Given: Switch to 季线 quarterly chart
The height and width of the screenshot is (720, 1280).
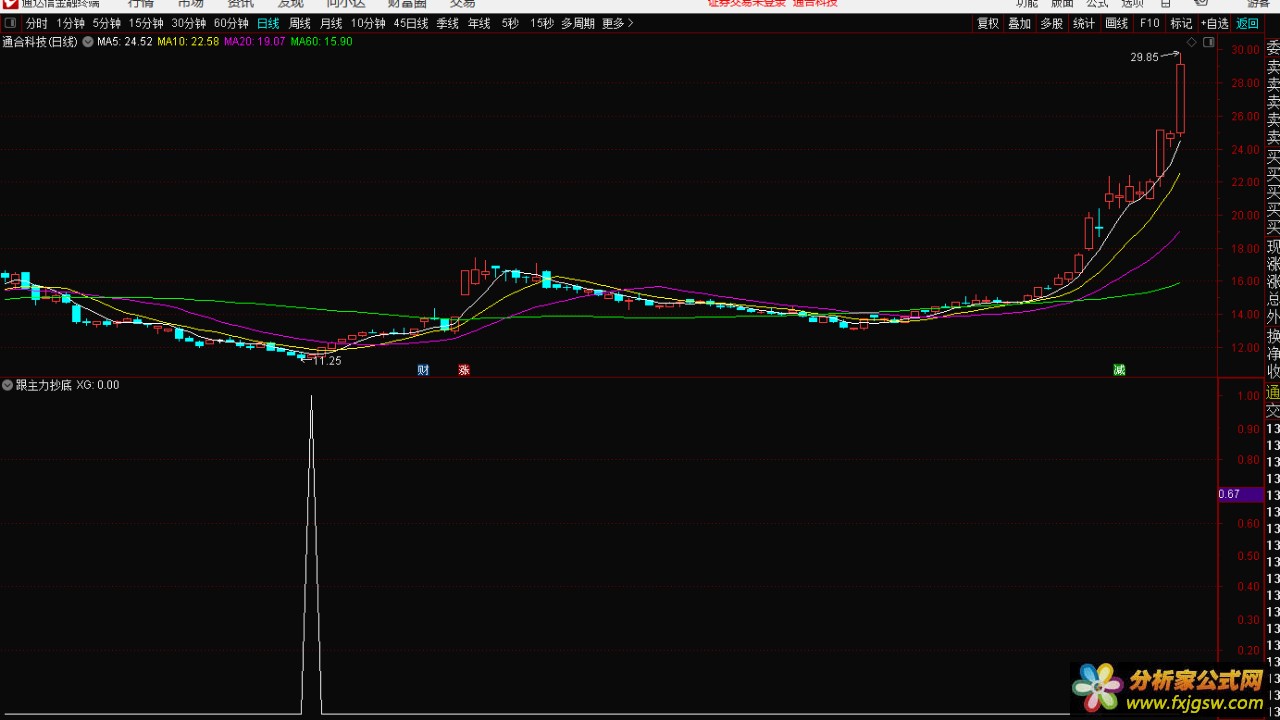Looking at the screenshot, I should coord(447,23).
